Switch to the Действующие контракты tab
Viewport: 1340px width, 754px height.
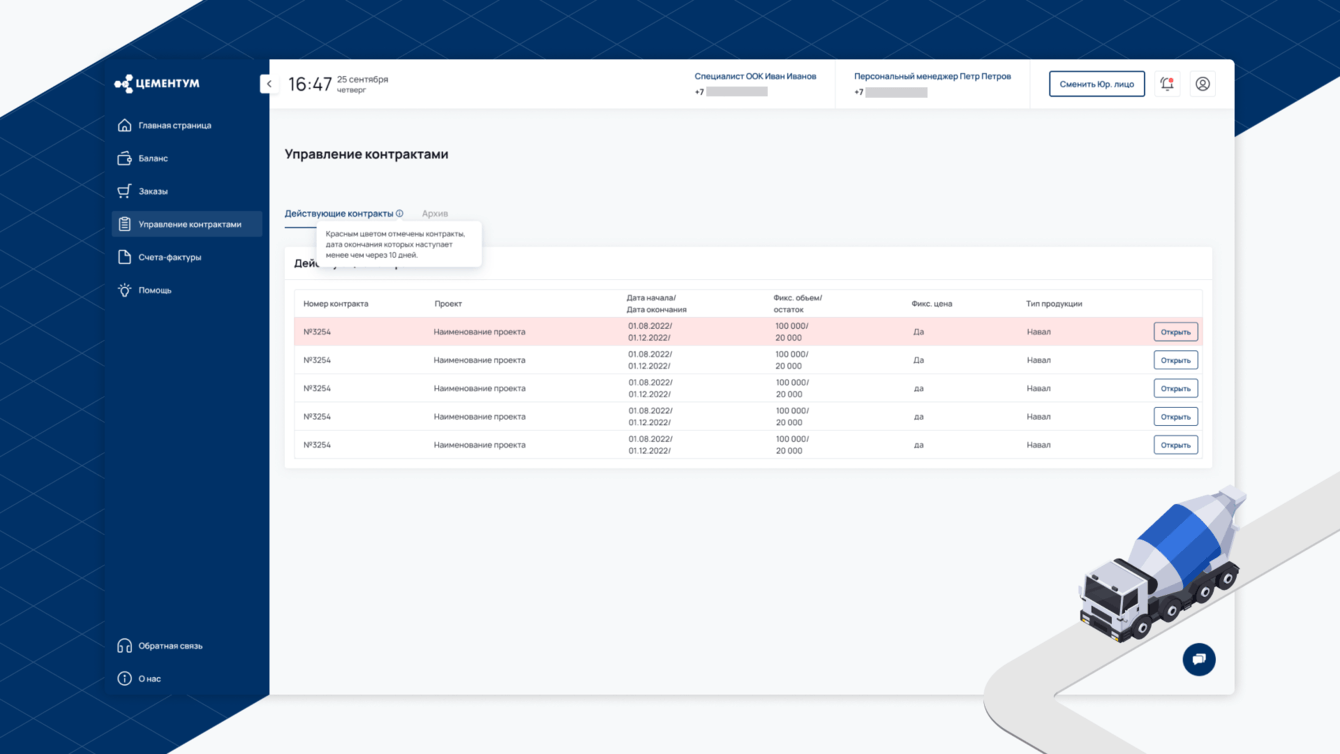[x=339, y=213]
